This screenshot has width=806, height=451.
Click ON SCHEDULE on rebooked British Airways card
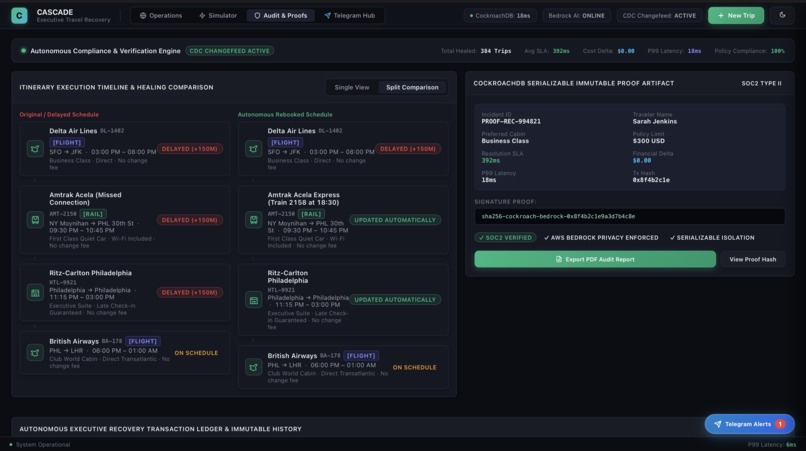pyautogui.click(x=414, y=367)
